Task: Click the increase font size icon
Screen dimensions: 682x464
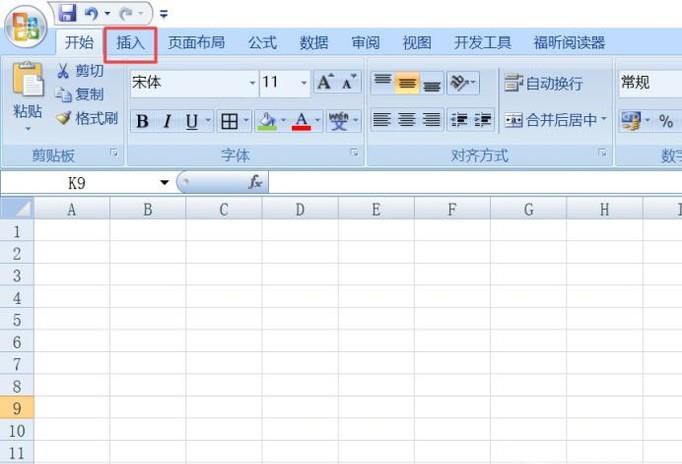Action: pyautogui.click(x=325, y=82)
